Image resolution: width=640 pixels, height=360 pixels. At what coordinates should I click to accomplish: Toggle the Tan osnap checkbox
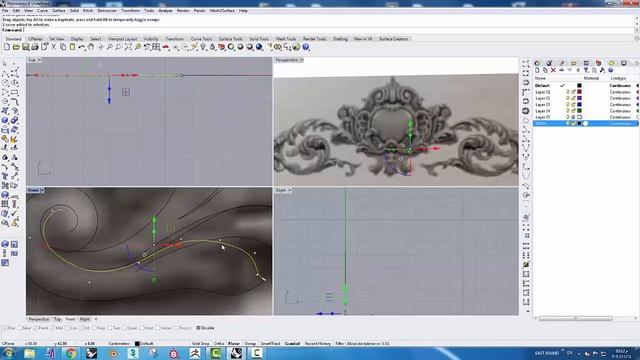point(110,328)
